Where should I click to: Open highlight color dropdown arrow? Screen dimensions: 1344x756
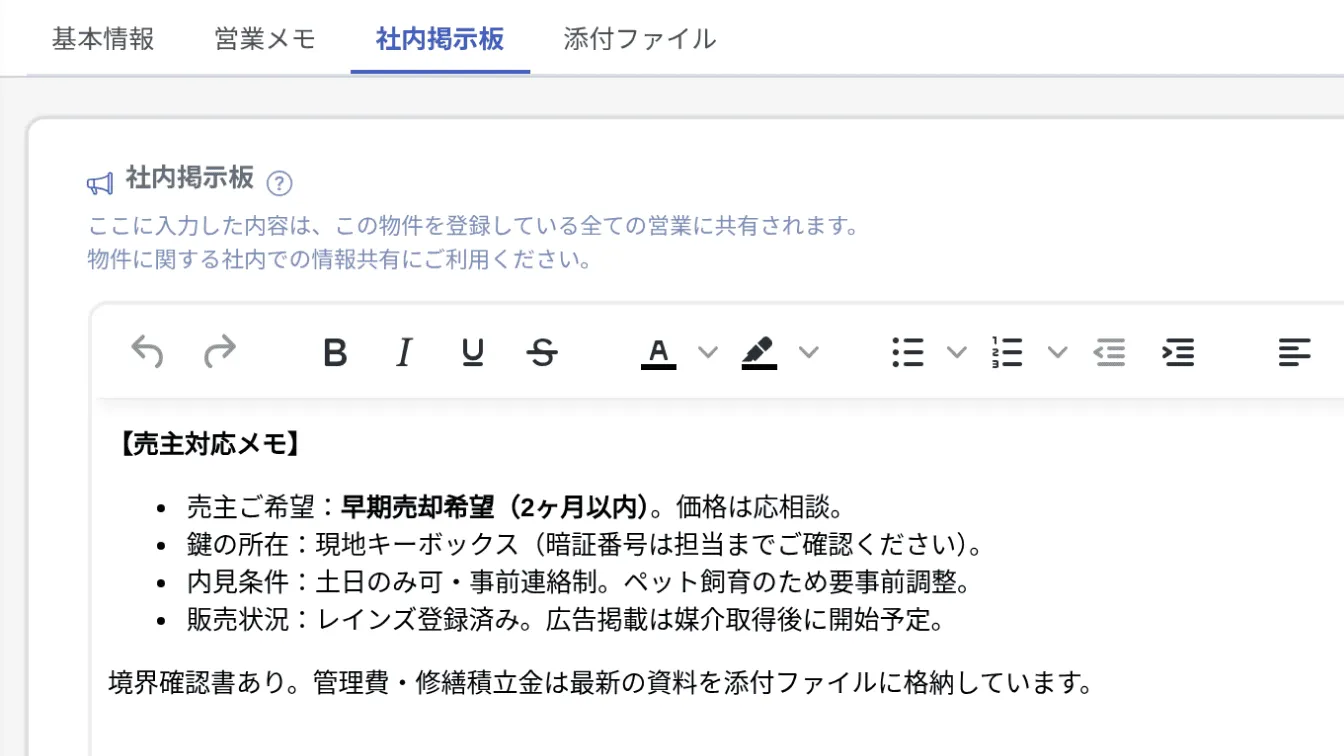(808, 352)
